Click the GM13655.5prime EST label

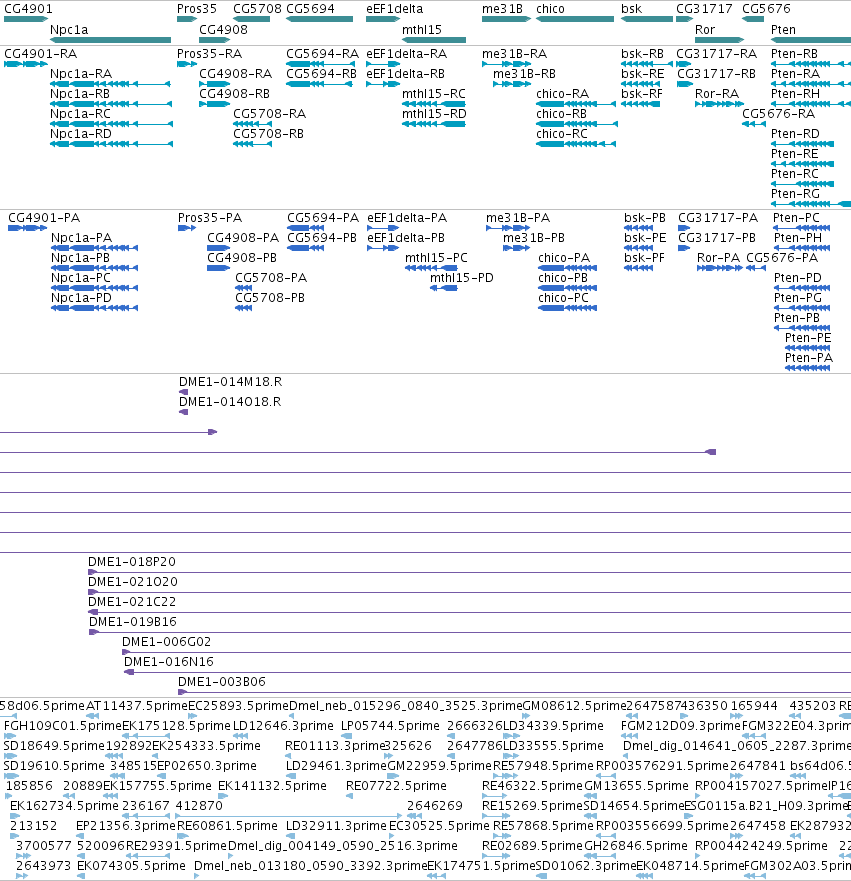coord(636,787)
